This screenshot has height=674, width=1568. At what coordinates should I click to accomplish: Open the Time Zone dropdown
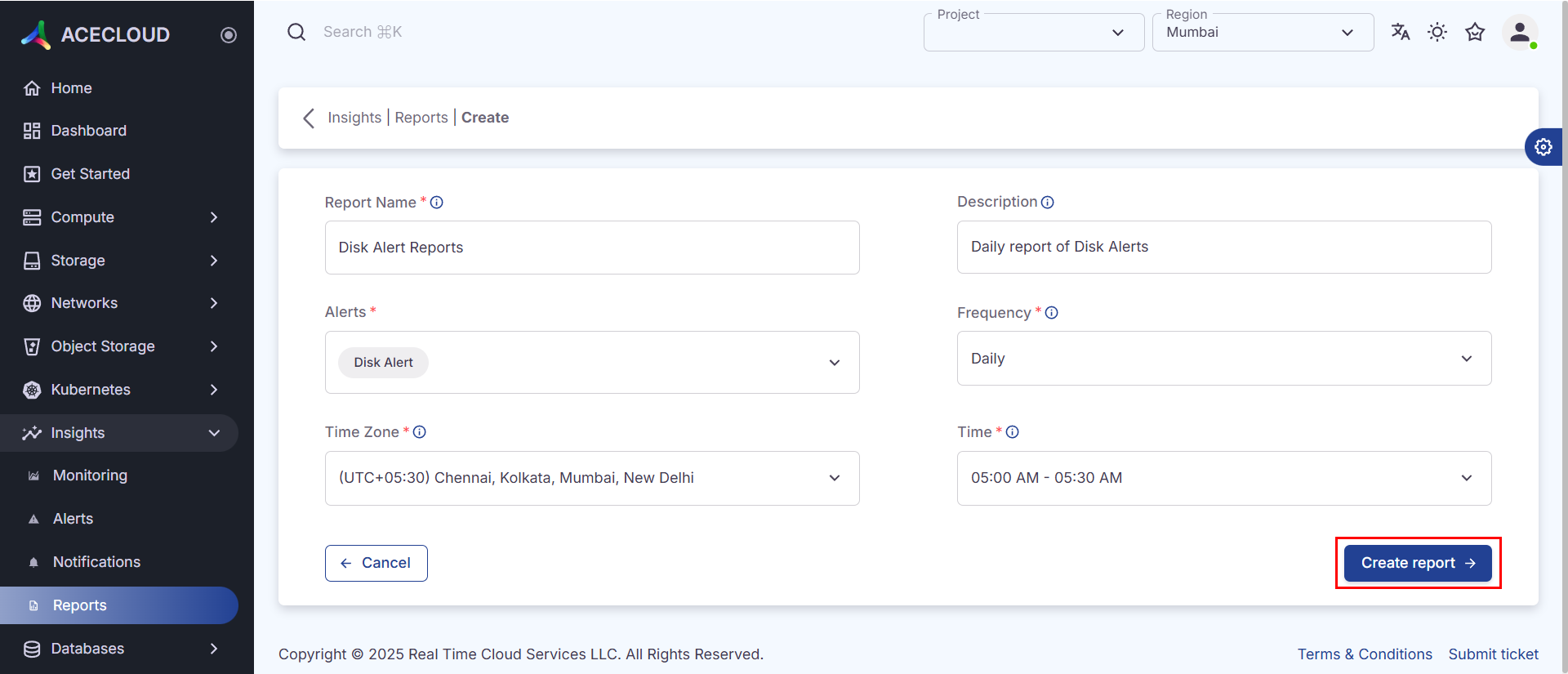pyautogui.click(x=591, y=478)
